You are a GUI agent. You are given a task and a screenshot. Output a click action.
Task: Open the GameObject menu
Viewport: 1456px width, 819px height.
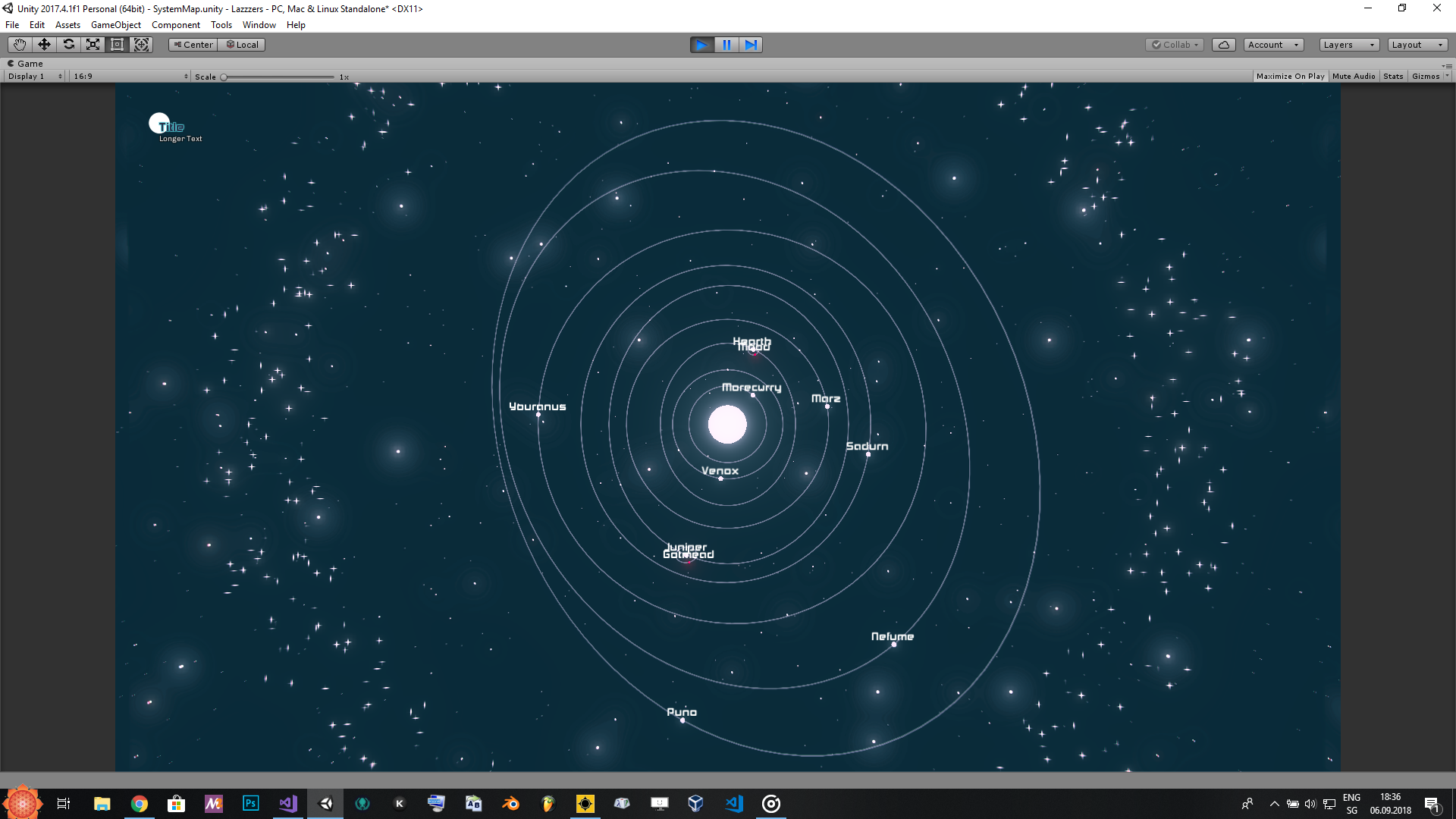(x=115, y=25)
